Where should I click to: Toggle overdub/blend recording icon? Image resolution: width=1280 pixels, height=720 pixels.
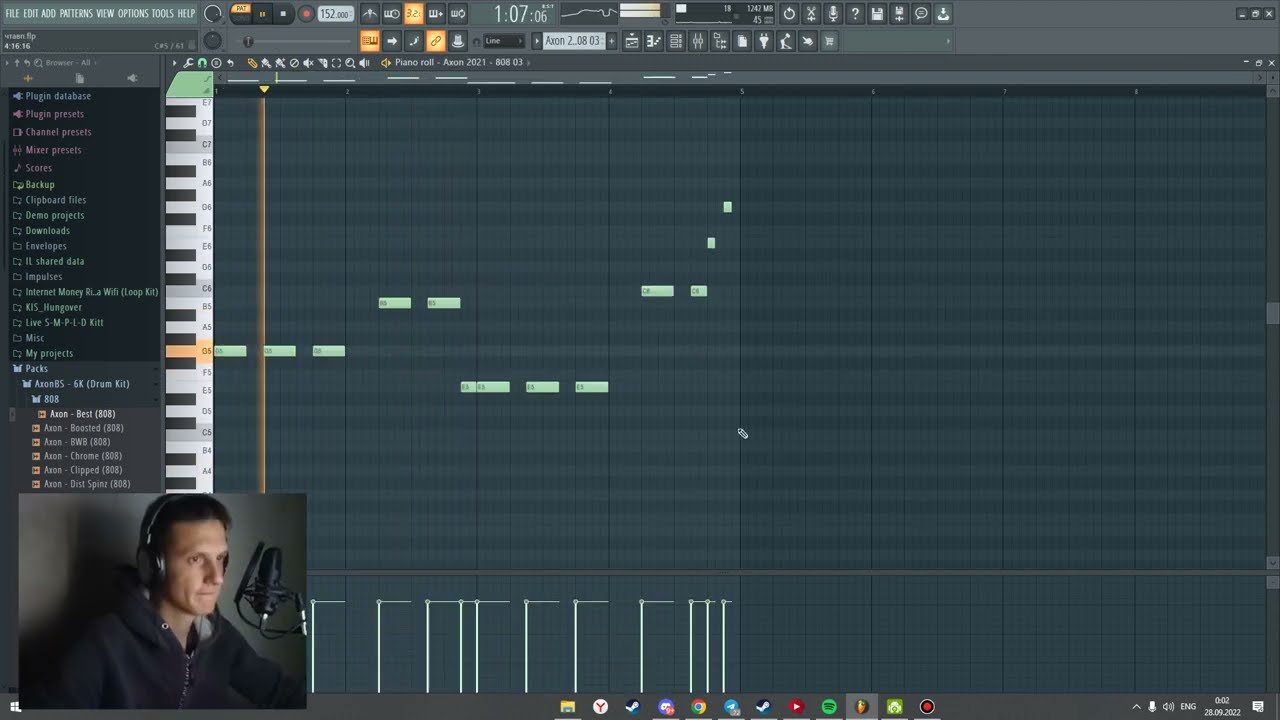pyautogui.click(x=435, y=14)
